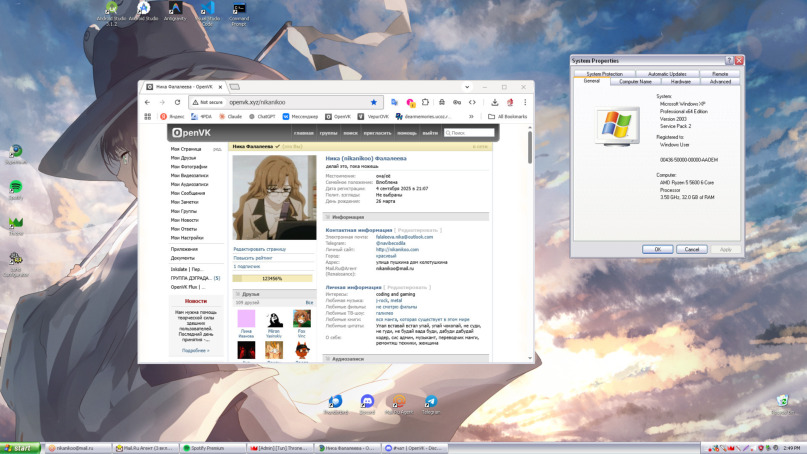Open the browser downloads icon

(495, 102)
